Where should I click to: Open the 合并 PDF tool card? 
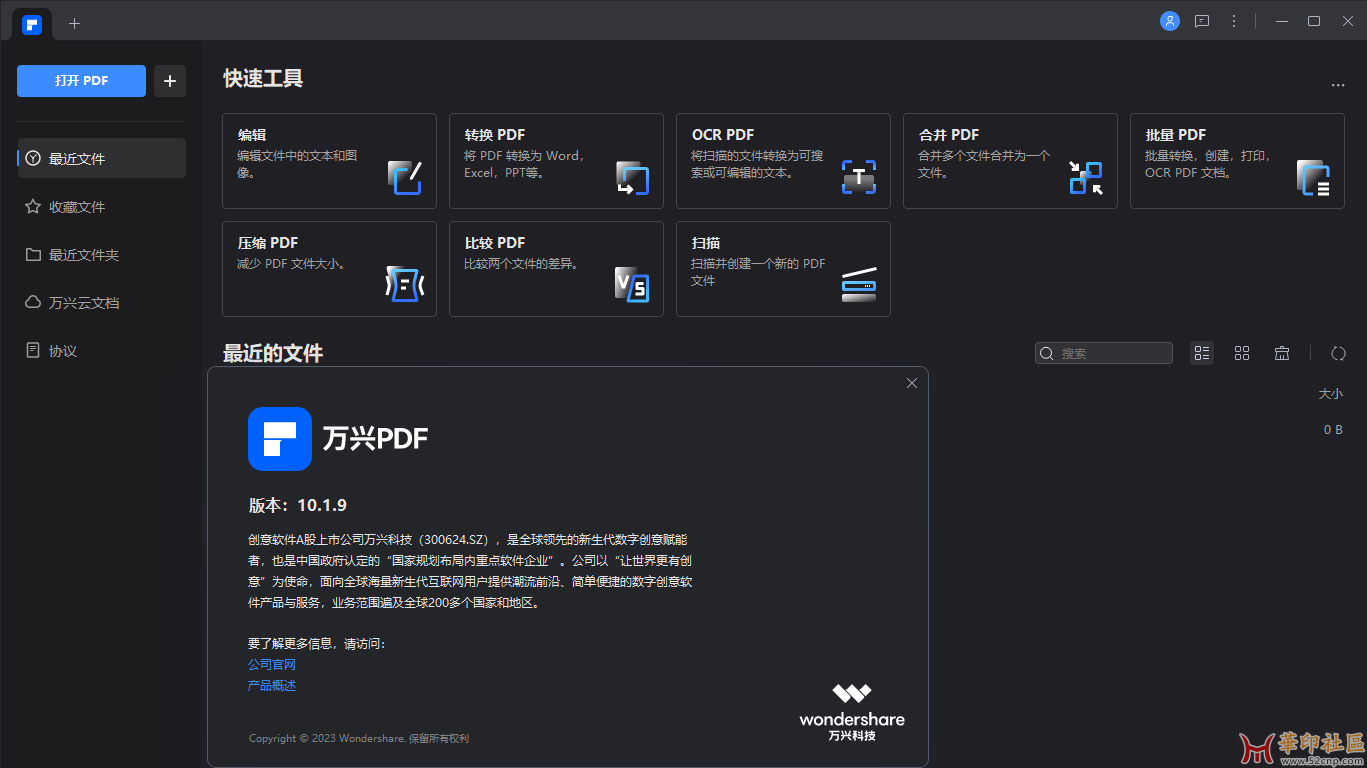(x=1010, y=161)
